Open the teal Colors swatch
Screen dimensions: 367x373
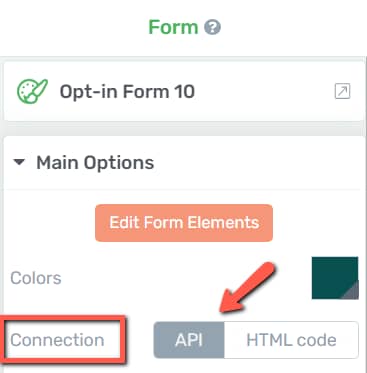[x=335, y=278]
